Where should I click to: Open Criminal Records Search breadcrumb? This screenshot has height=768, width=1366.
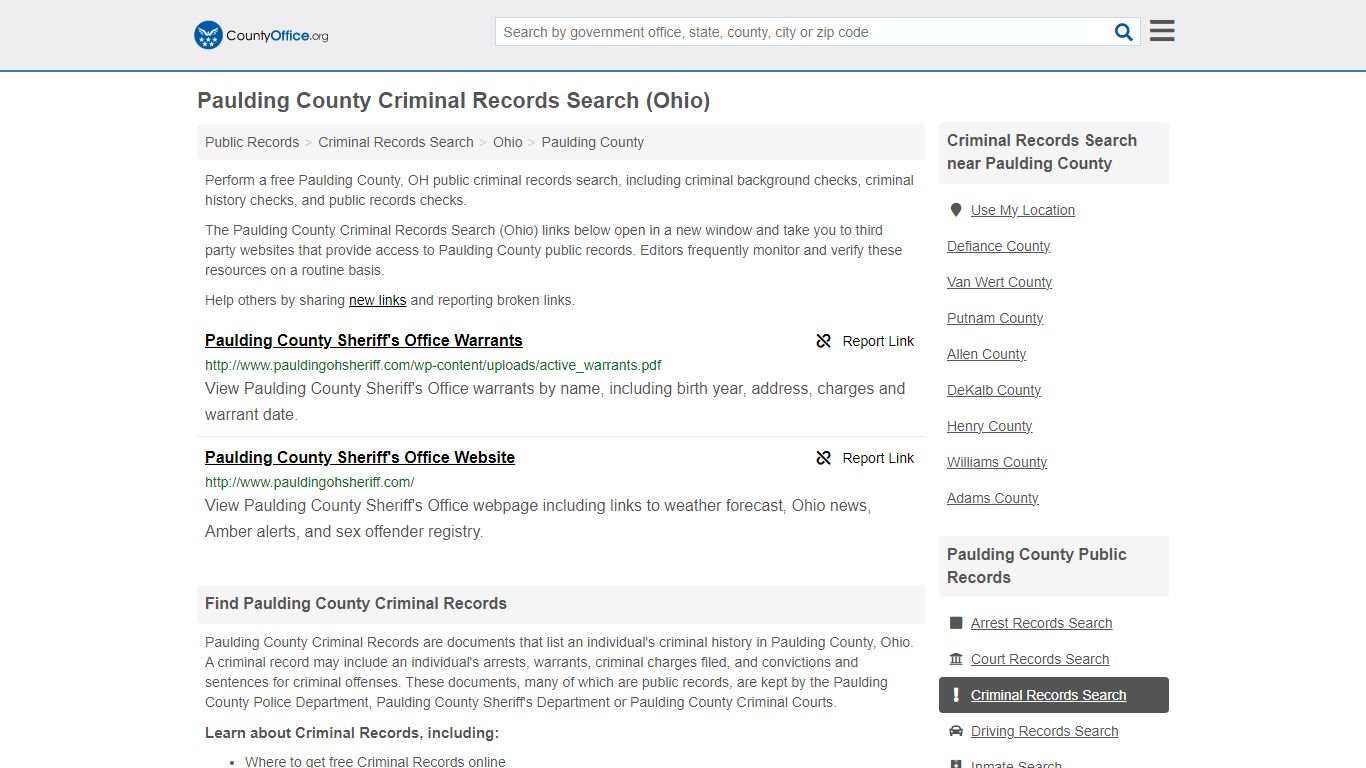point(396,142)
